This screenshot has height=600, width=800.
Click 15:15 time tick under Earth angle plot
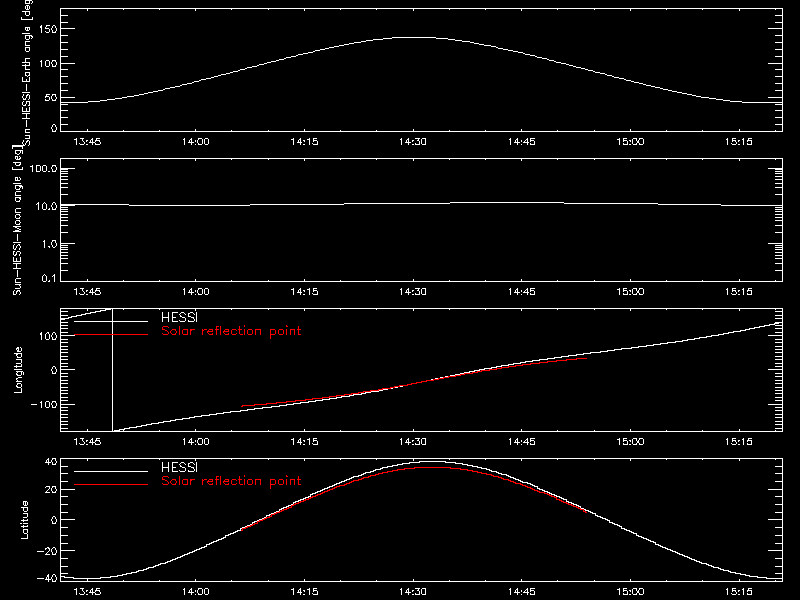point(739,141)
